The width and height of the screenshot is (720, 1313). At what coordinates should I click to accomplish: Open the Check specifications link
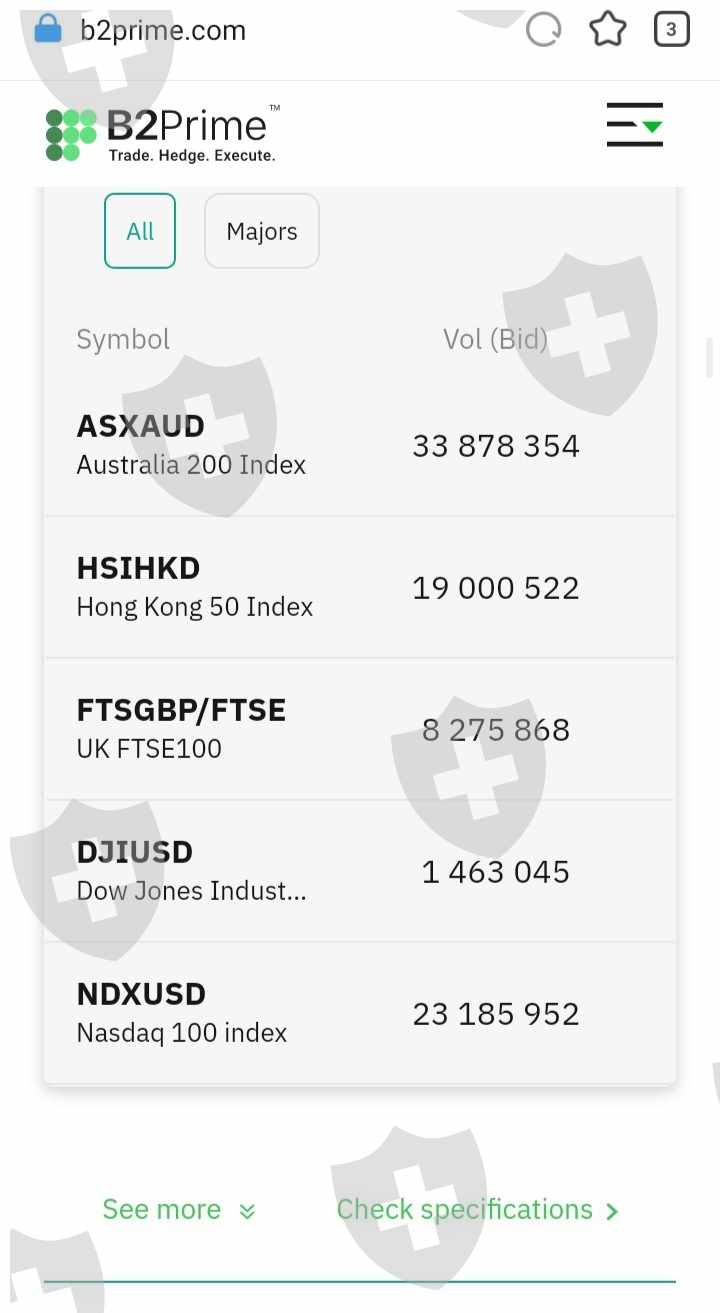(465, 1209)
